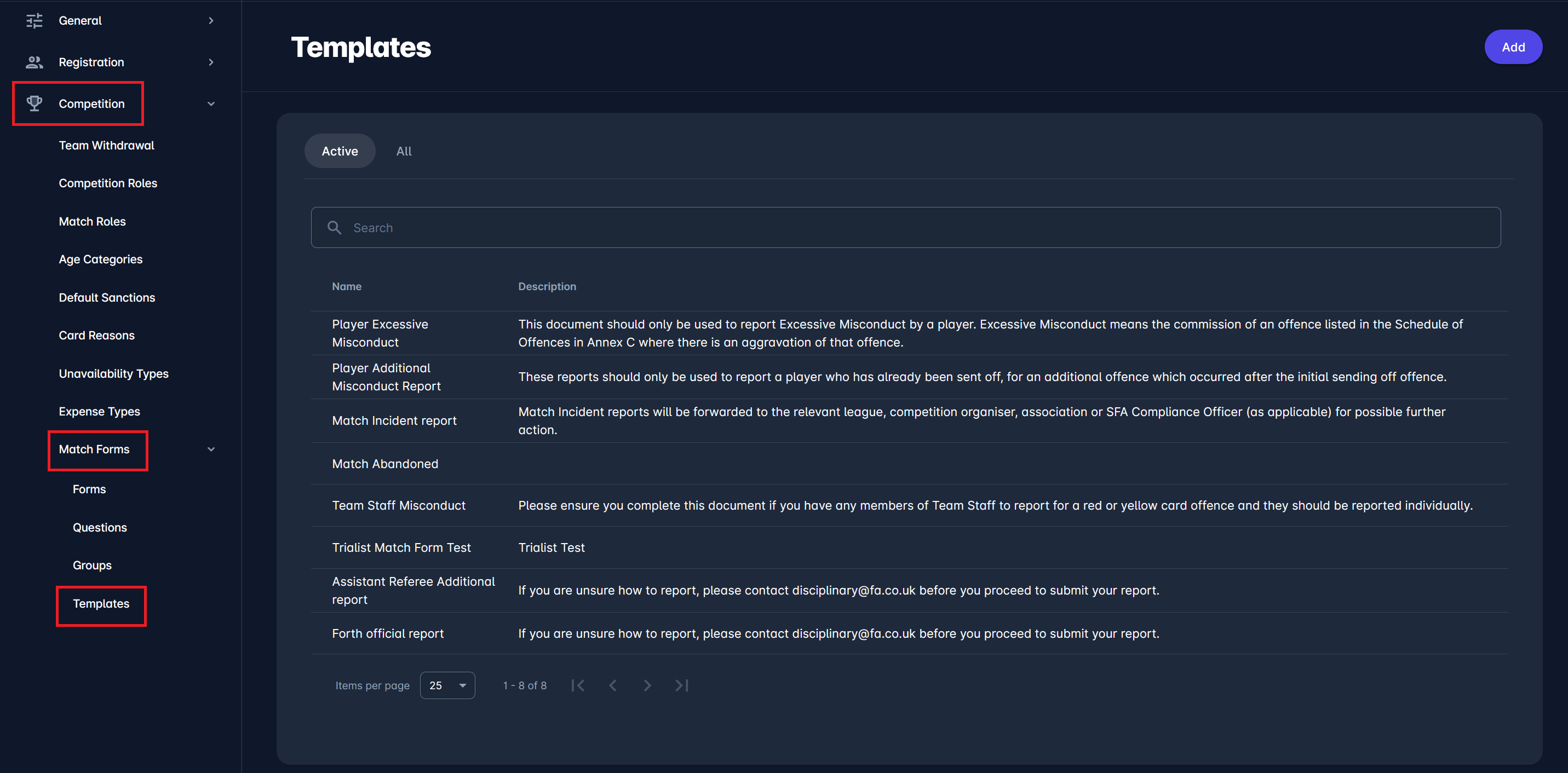Expand the Registration menu chevron
Screen dimensions: 1568x773
211,62
